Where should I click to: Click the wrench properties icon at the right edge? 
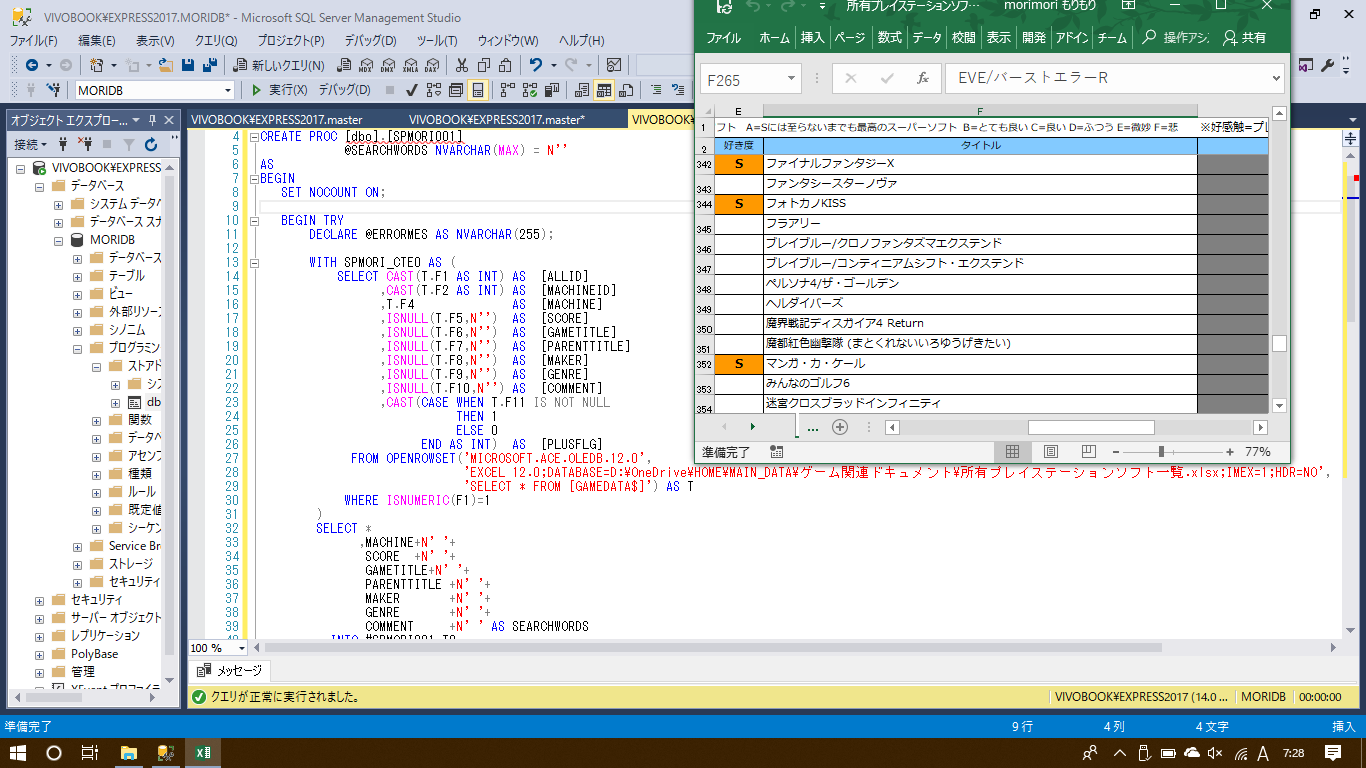point(1328,65)
